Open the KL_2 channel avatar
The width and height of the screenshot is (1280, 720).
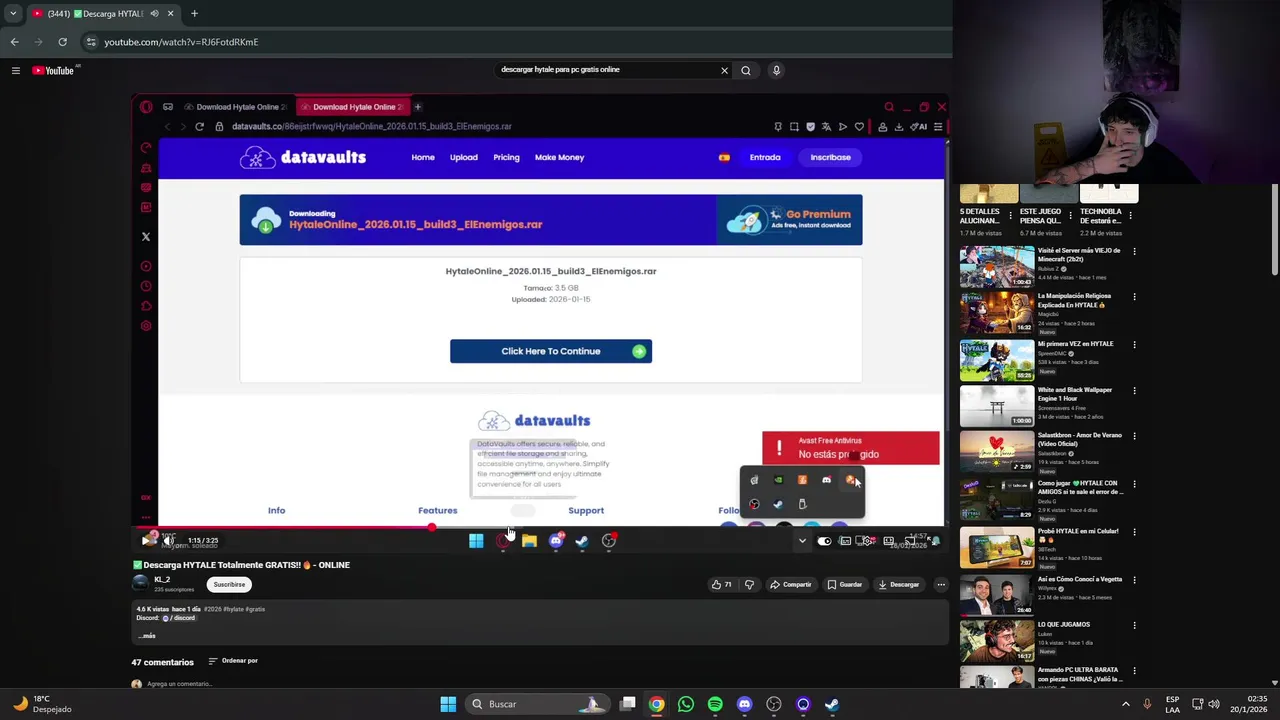(x=140, y=583)
